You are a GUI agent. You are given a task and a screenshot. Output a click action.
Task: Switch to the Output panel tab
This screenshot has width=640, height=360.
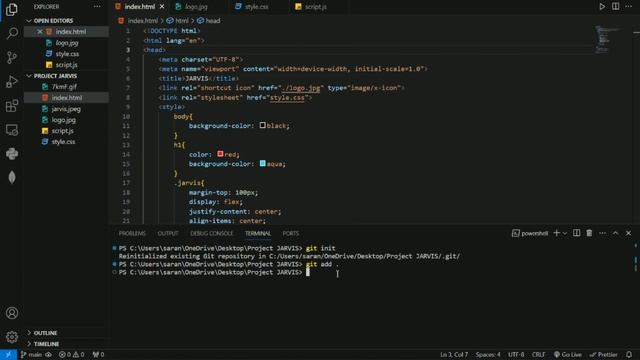(x=168, y=233)
